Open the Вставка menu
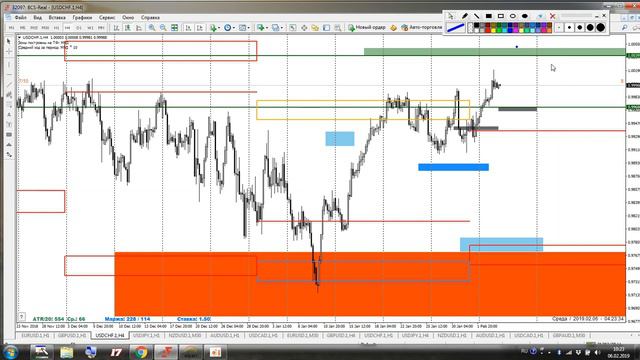The width and height of the screenshot is (640, 360). tap(57, 18)
